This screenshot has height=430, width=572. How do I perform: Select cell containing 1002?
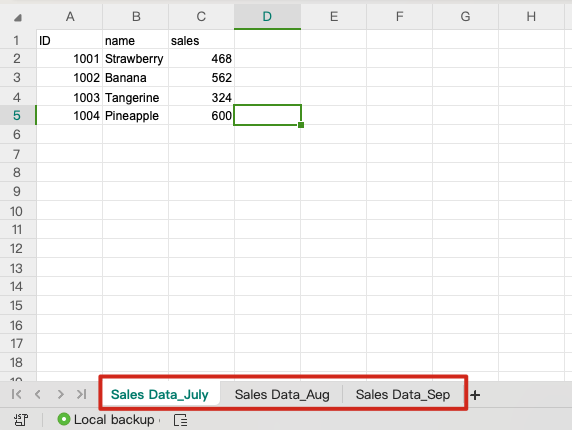pos(70,77)
